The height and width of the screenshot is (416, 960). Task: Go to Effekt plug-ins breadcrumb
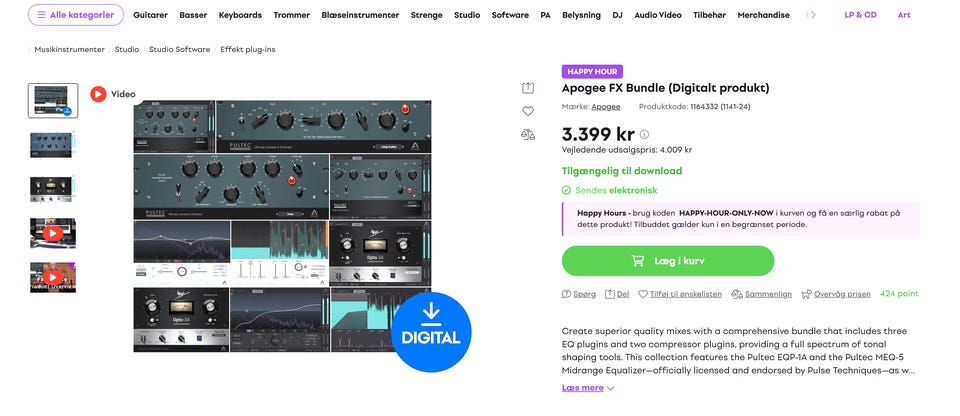[248, 49]
